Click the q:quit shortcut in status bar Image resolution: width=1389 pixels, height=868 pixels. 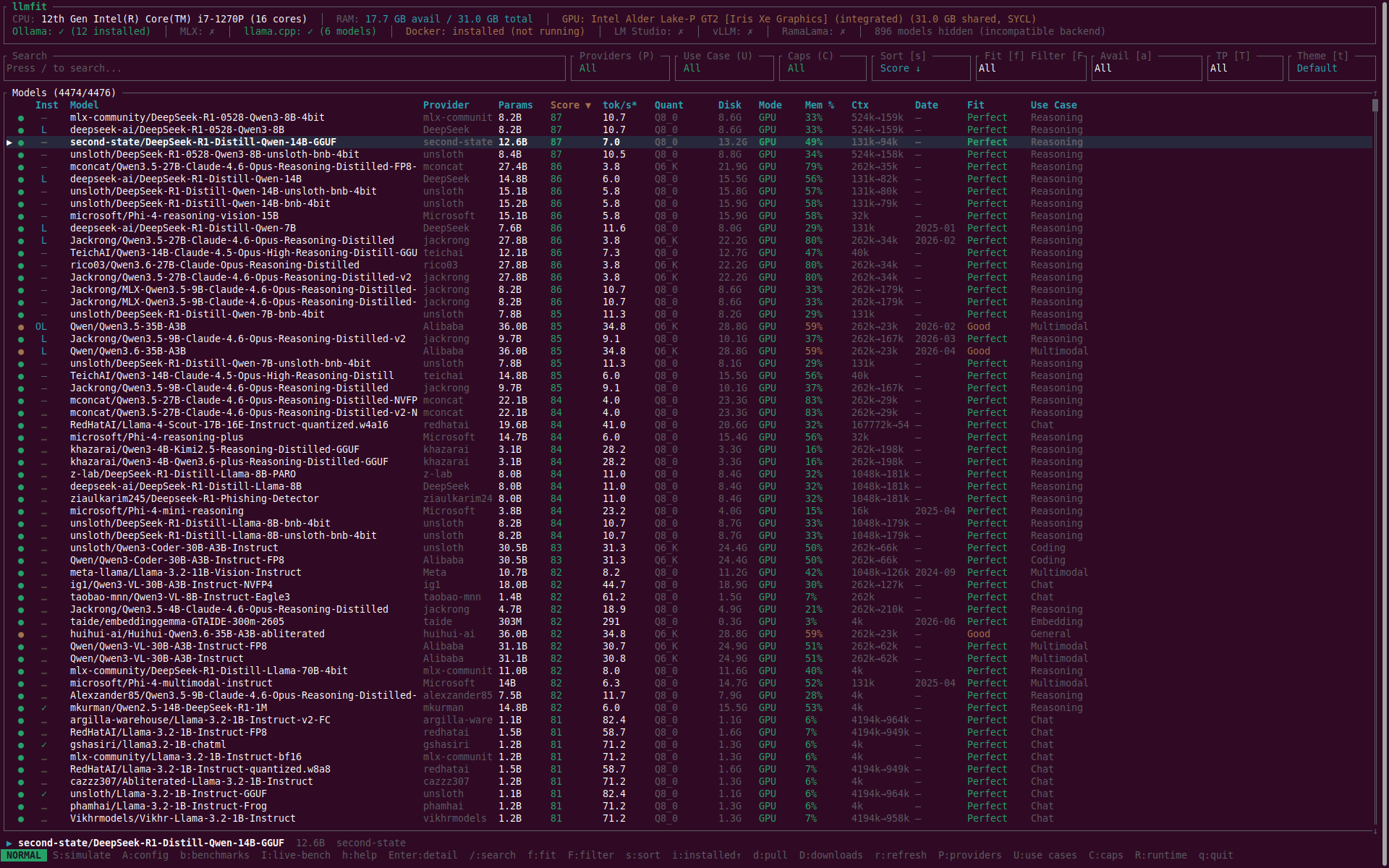pyautogui.click(x=1216, y=855)
